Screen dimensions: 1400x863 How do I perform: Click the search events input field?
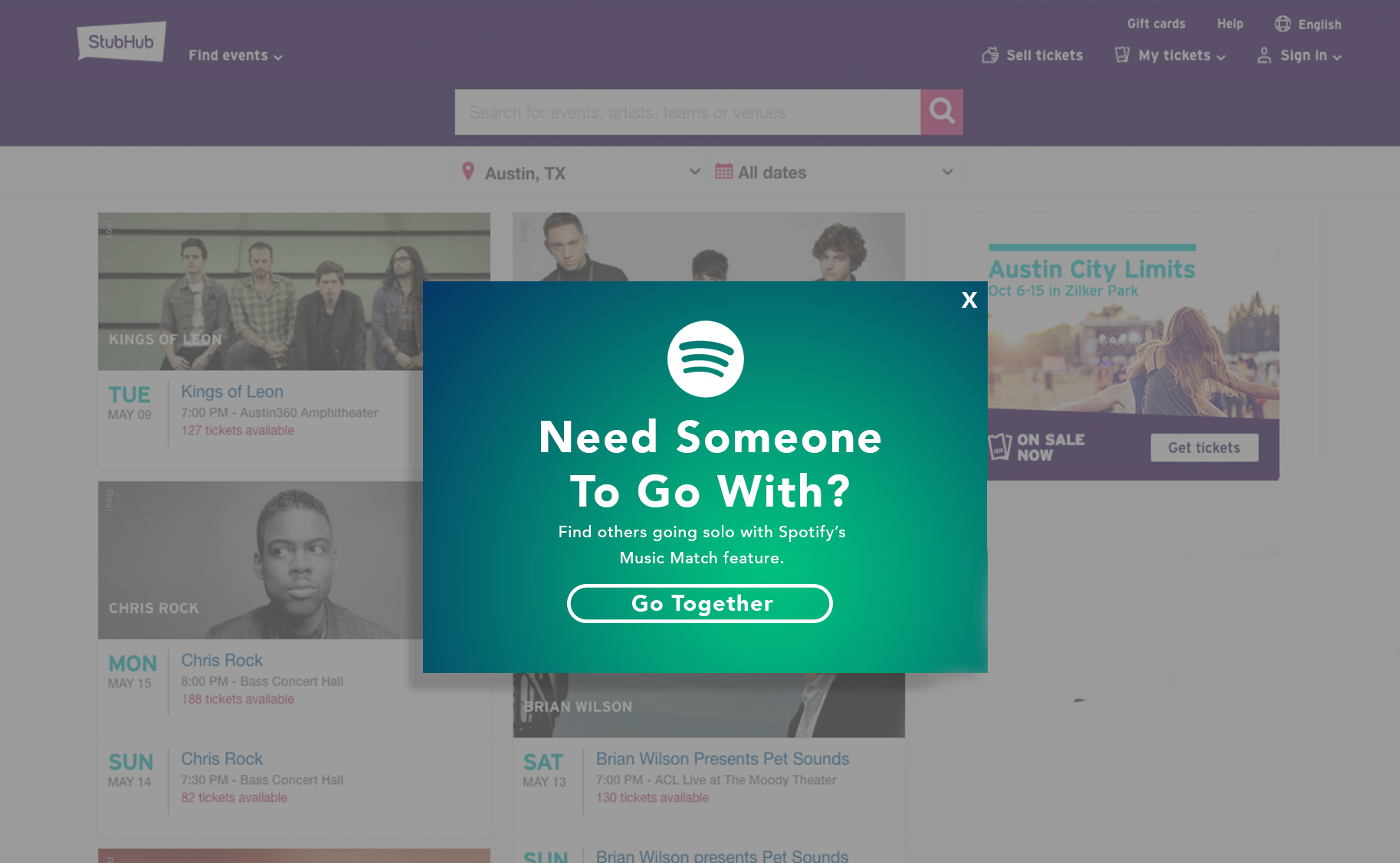(x=687, y=112)
